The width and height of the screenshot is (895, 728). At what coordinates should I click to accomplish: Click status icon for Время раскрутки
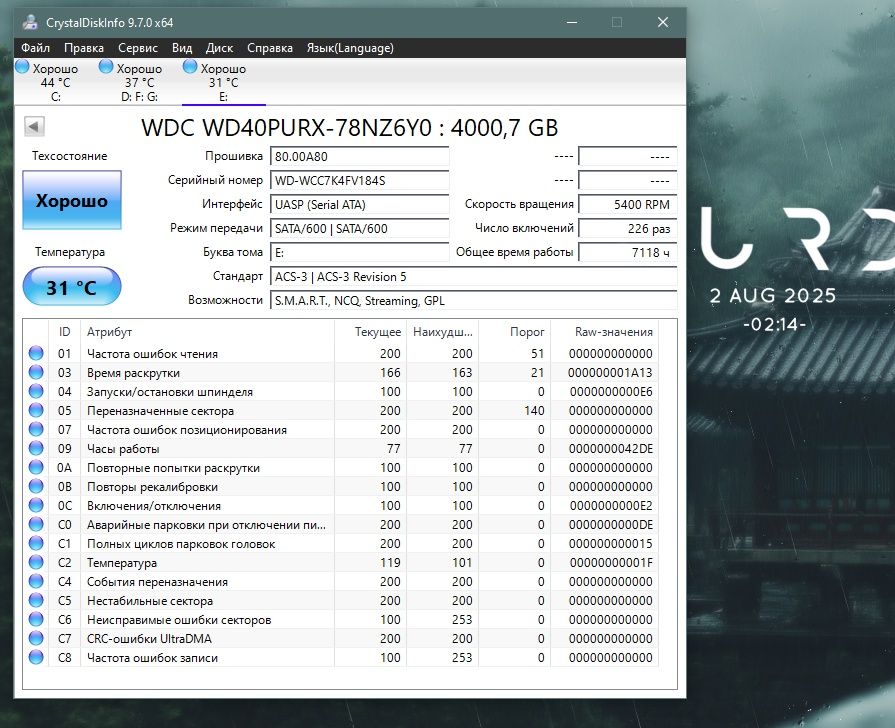pyautogui.click(x=36, y=372)
